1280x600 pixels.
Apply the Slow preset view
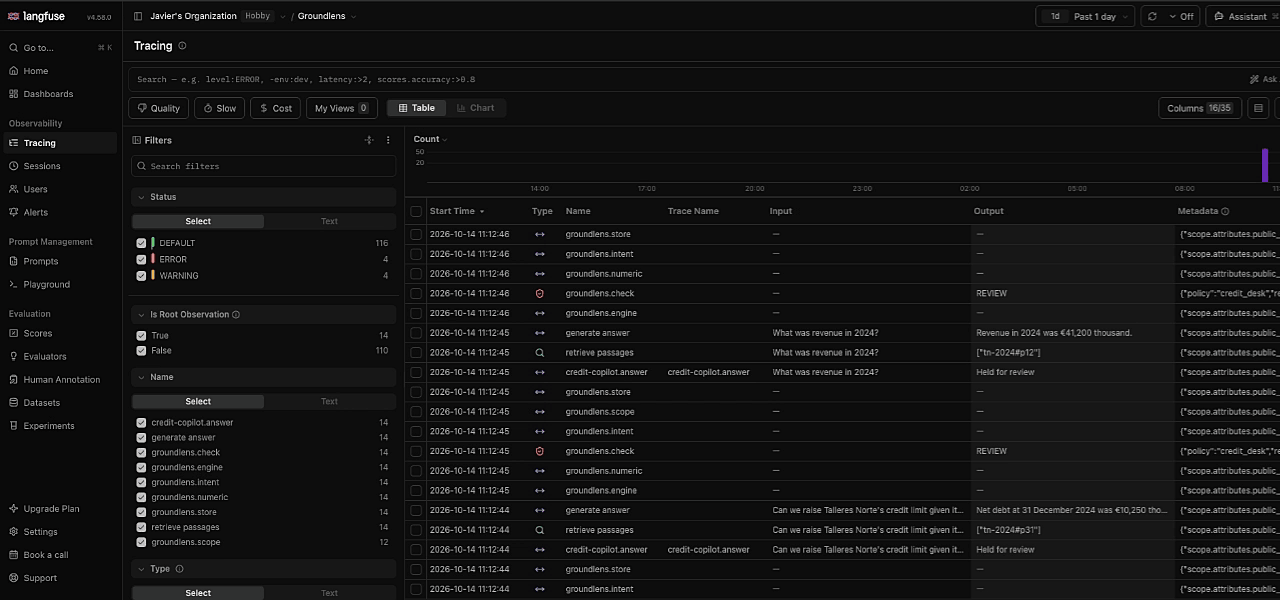(x=219, y=108)
